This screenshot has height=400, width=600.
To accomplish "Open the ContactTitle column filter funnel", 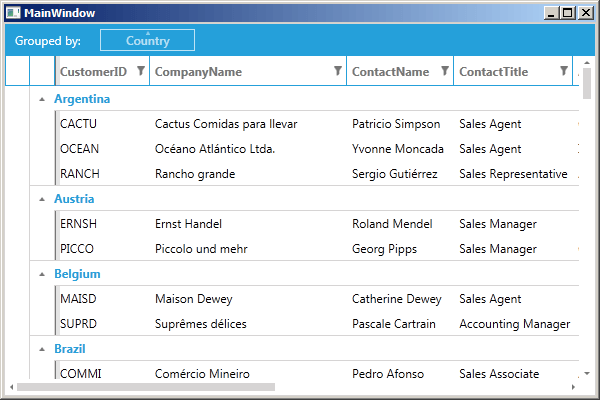I will pyautogui.click(x=564, y=71).
